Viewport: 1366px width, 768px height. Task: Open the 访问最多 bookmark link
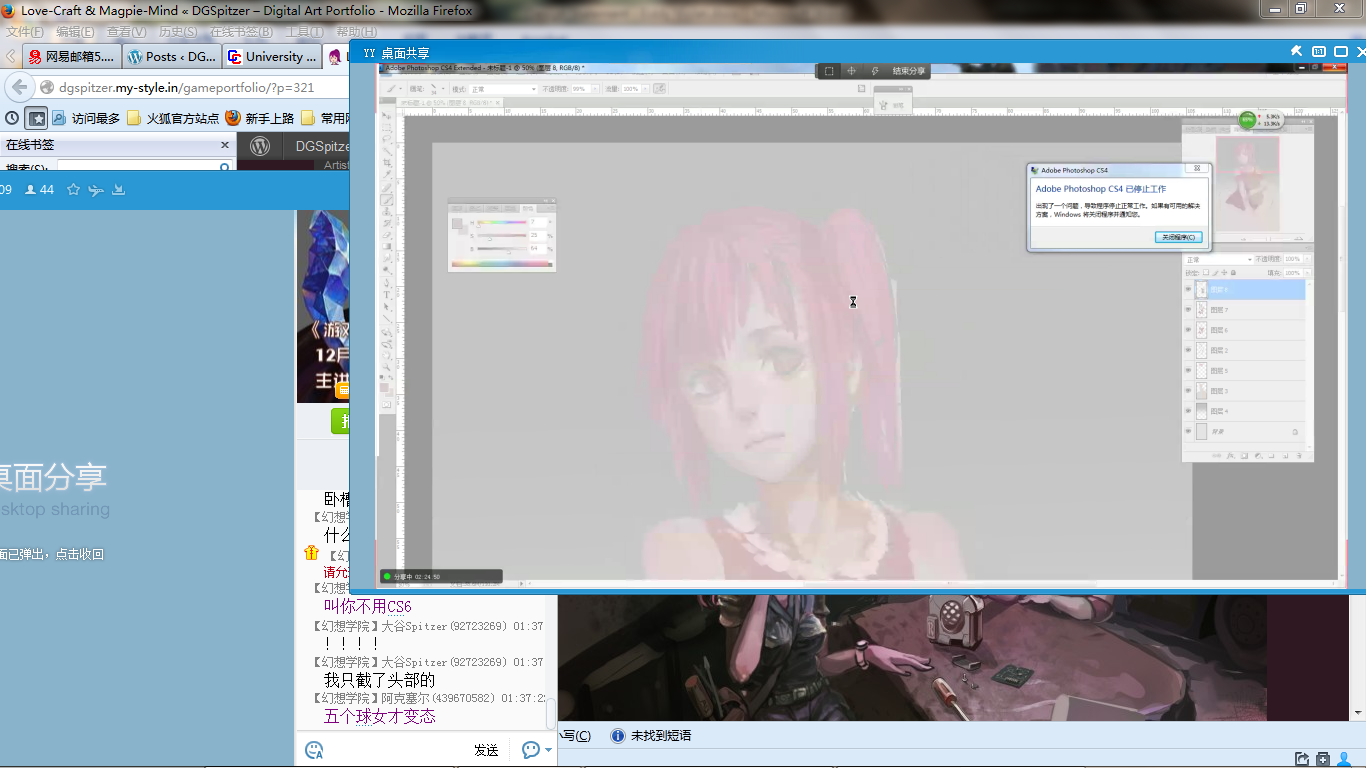[86, 118]
